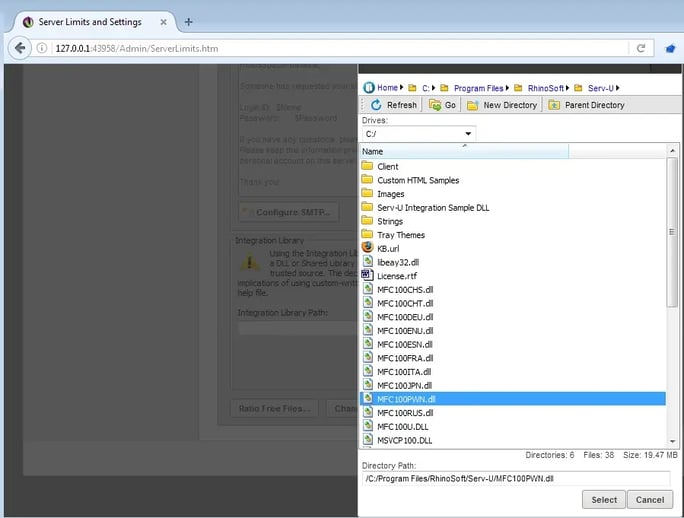Click the Go folder button
Image resolution: width=684 pixels, height=518 pixels.
442,105
